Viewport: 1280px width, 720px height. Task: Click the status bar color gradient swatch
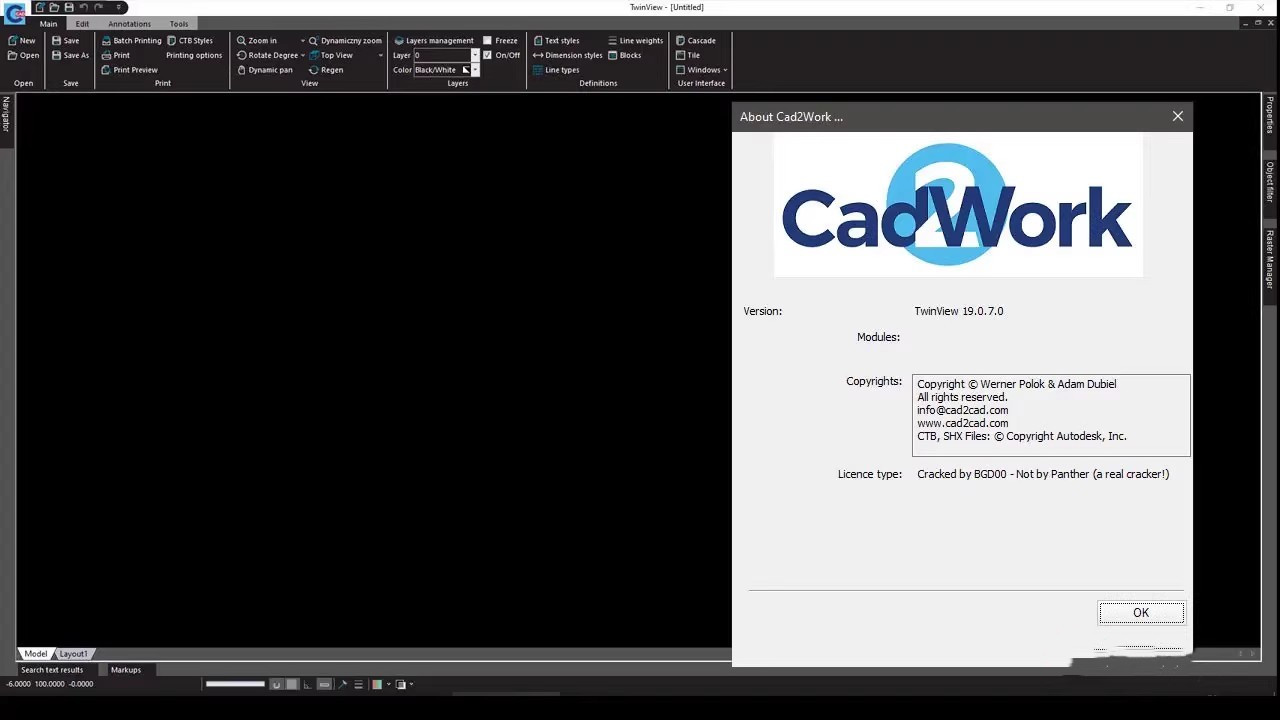point(377,685)
